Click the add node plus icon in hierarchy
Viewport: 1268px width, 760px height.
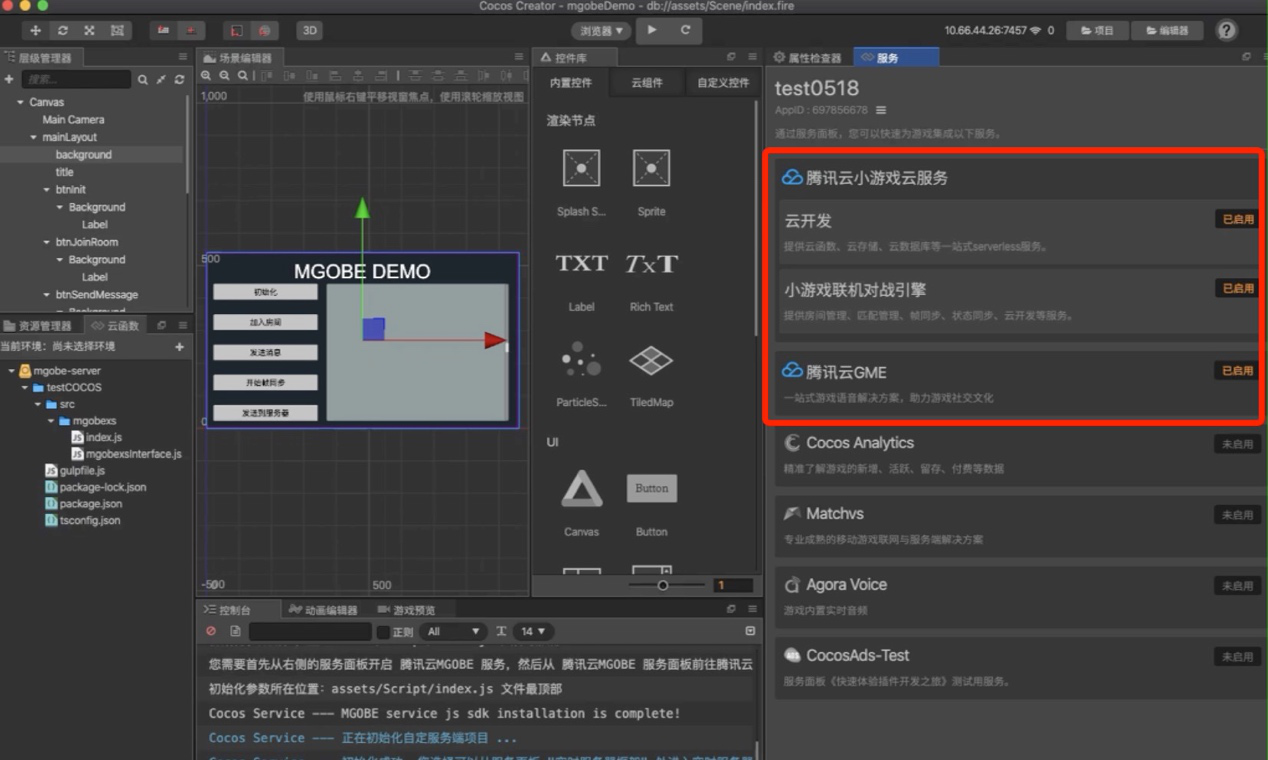[x=9, y=79]
